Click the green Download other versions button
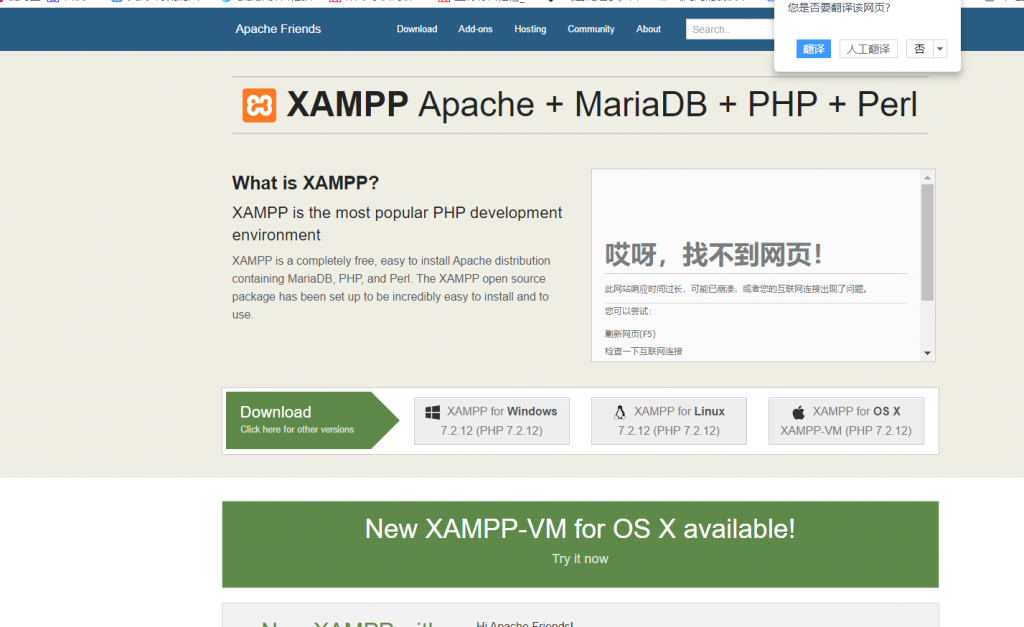 312,421
